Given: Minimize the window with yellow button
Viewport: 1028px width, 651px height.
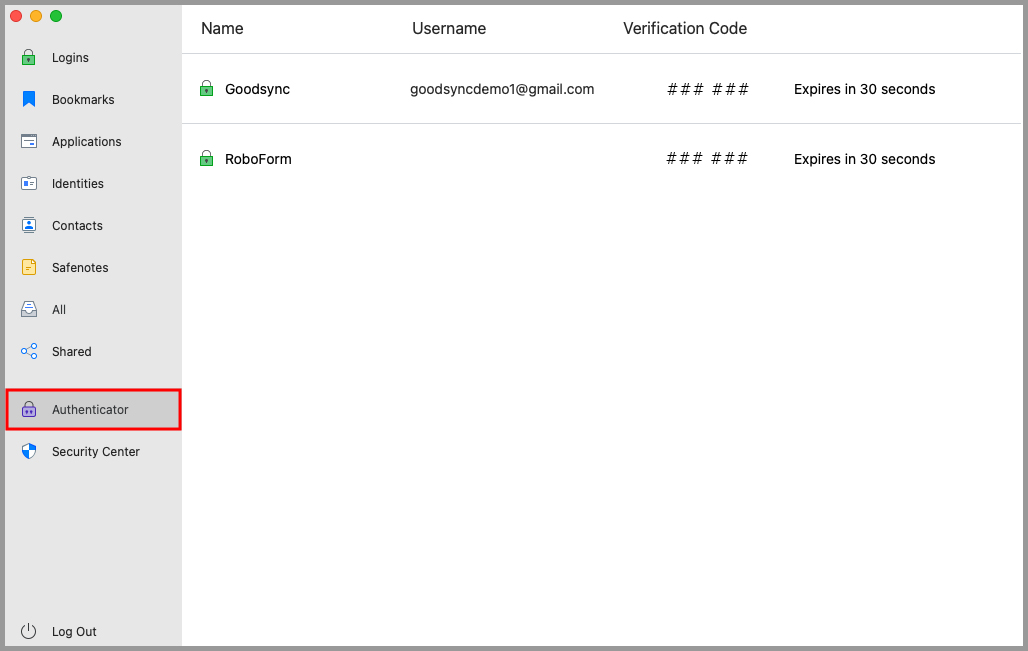Looking at the screenshot, I should tap(36, 16).
